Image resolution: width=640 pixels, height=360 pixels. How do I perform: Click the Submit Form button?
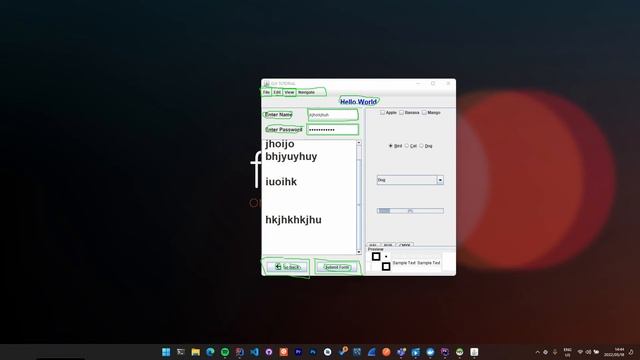click(x=337, y=267)
